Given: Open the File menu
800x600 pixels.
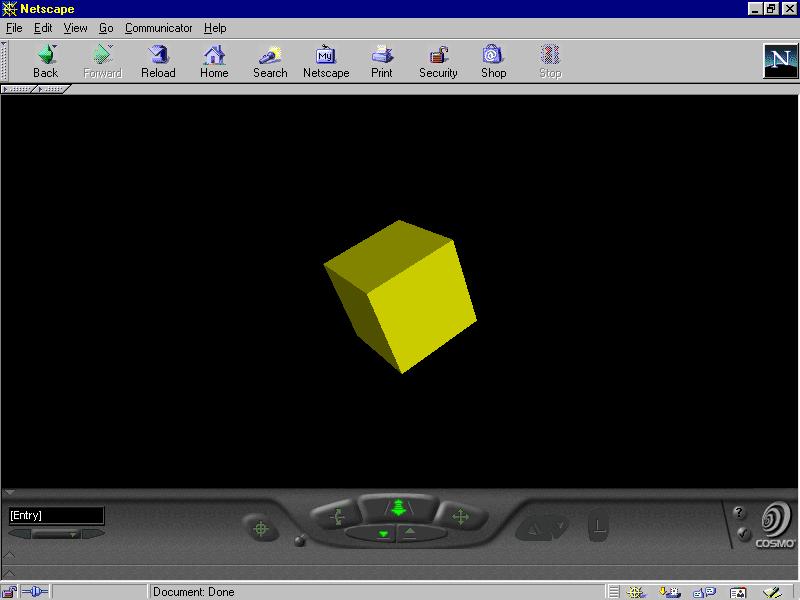Looking at the screenshot, I should 14,28.
